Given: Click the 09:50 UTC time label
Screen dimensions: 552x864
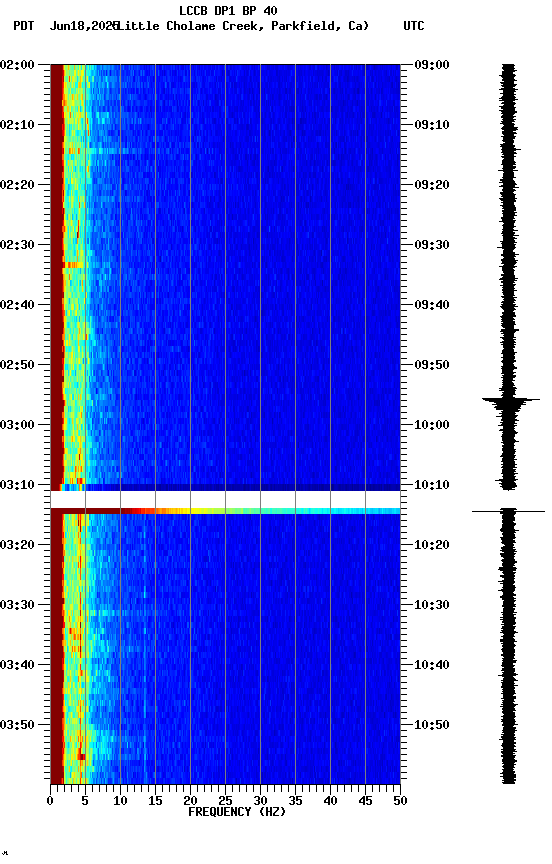Looking at the screenshot, I should [432, 365].
